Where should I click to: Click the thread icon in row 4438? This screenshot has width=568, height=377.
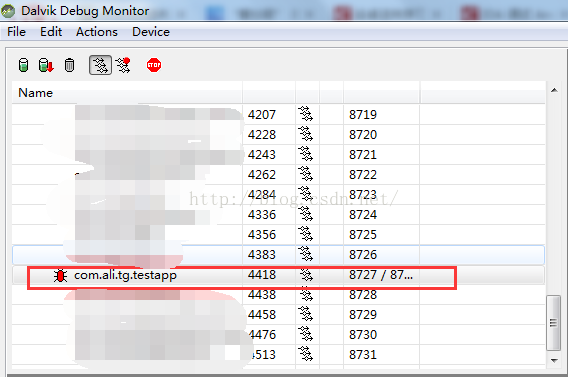pyautogui.click(x=306, y=294)
